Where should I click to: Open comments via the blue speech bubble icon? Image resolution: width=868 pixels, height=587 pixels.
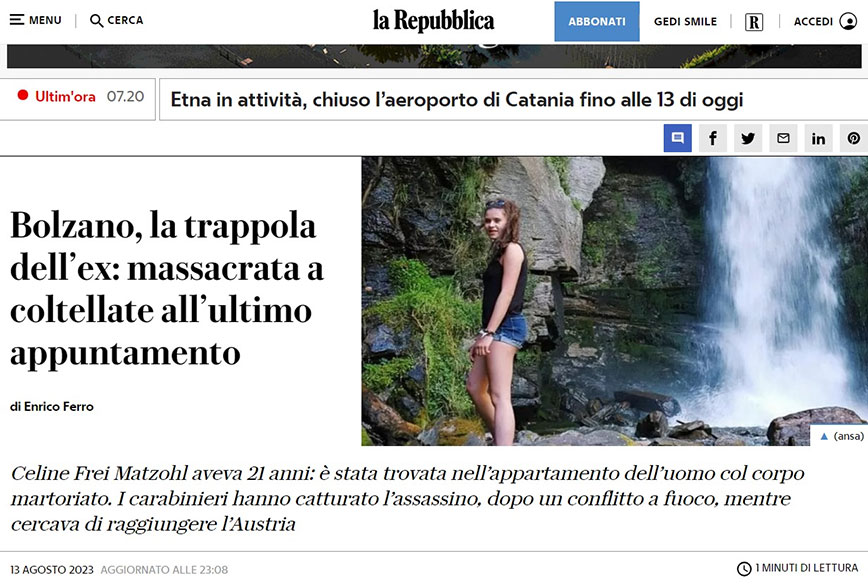[x=678, y=138]
